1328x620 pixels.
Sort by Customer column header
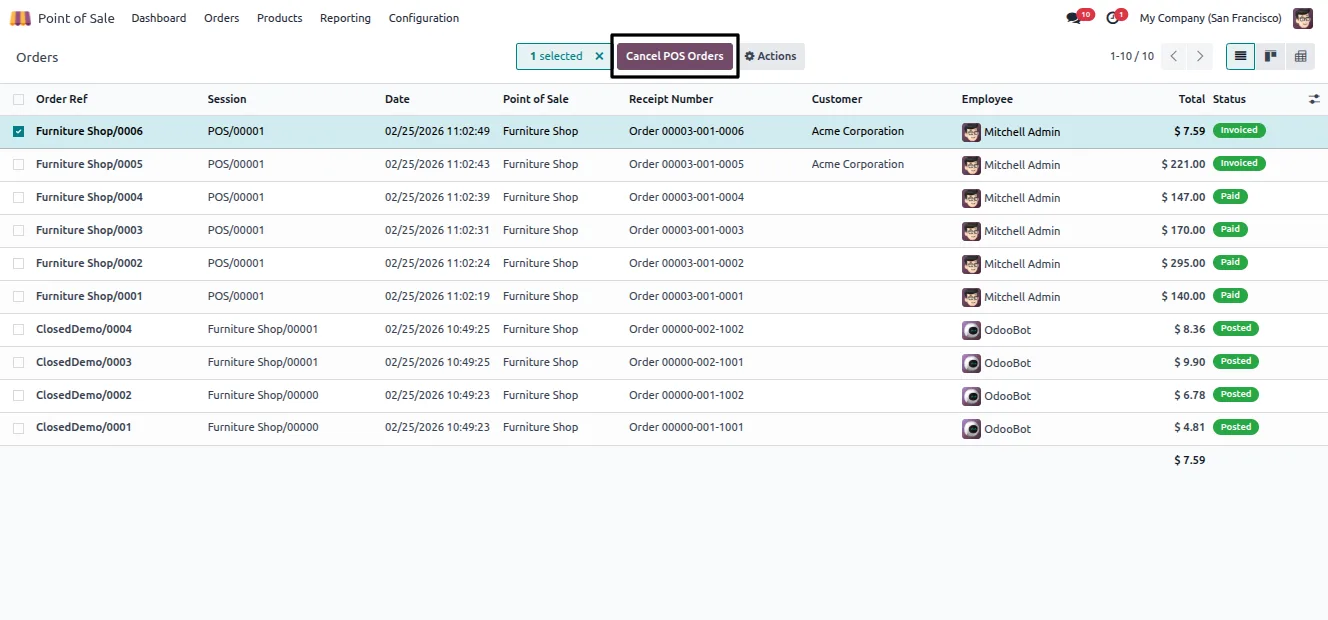837,99
